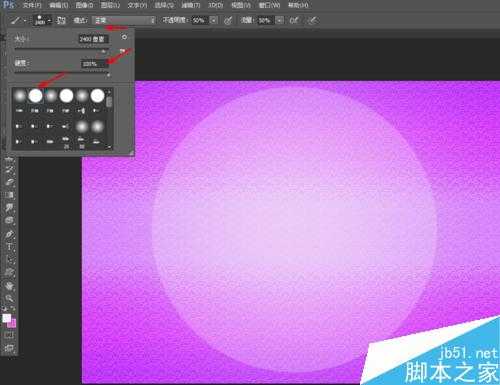Screen dimensions: 500x385
Task: Click the Ps application logo
Action: coord(9,5)
